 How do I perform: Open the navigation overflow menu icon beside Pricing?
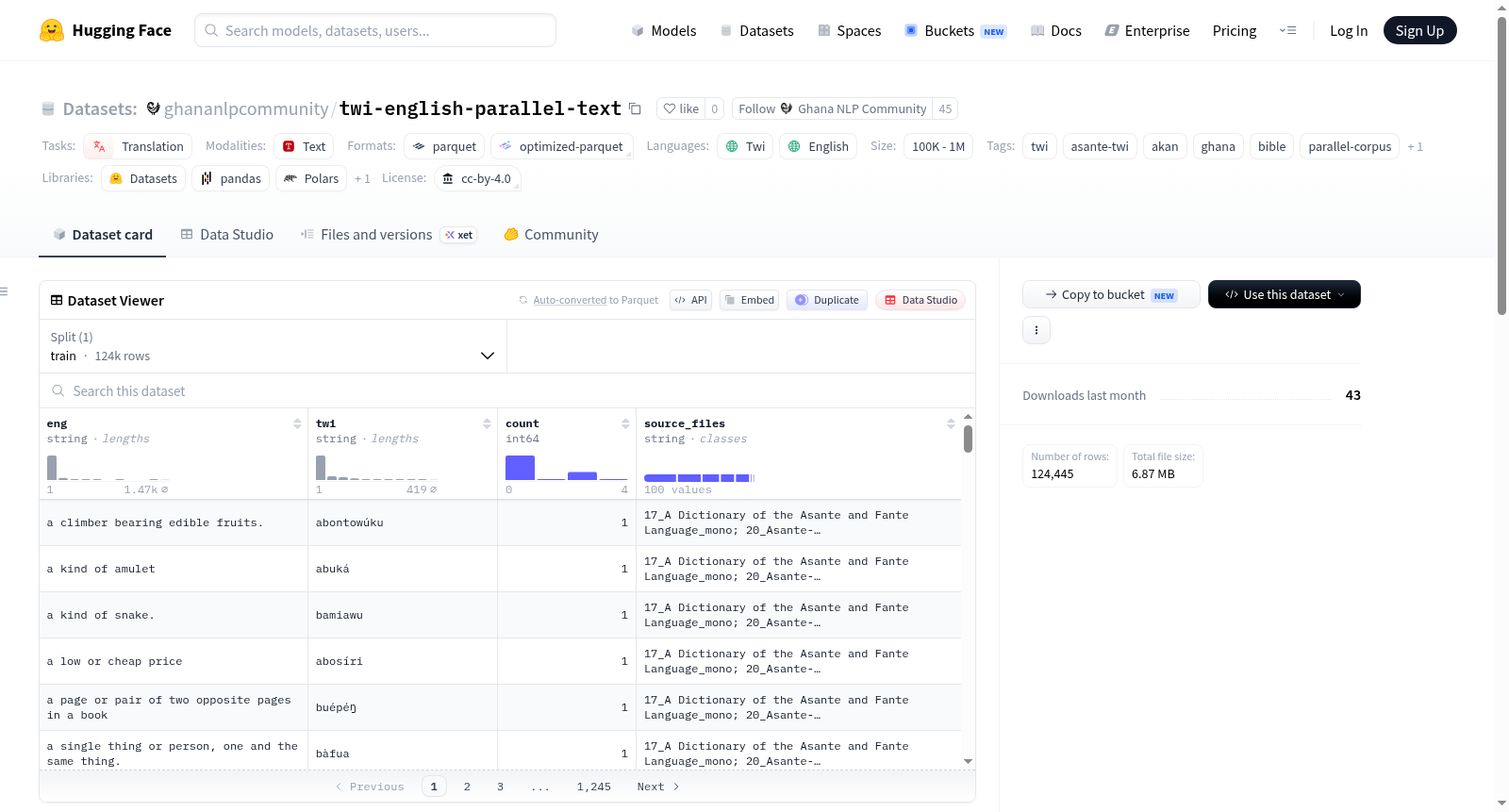1287,30
